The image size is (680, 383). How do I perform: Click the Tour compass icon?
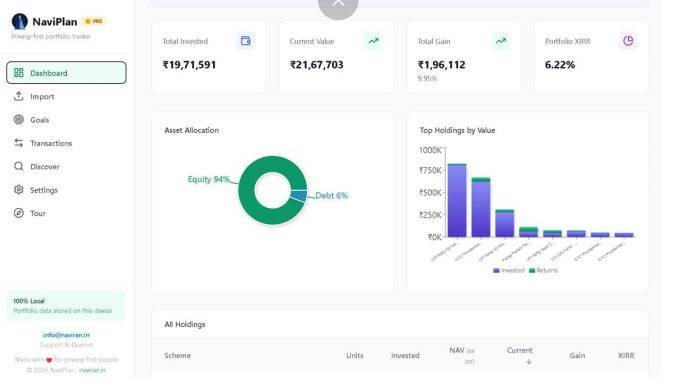[19, 213]
